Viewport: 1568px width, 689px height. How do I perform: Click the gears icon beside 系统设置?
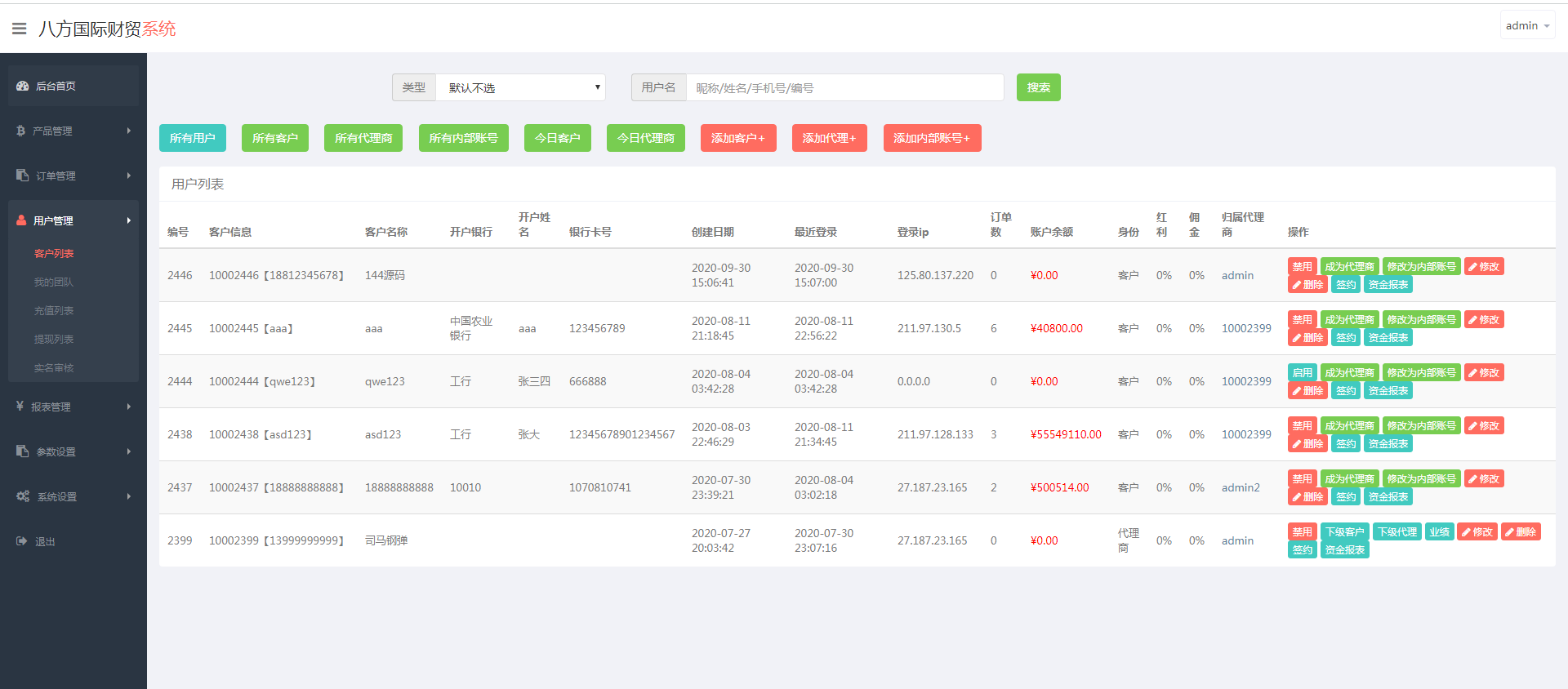pyautogui.click(x=23, y=496)
